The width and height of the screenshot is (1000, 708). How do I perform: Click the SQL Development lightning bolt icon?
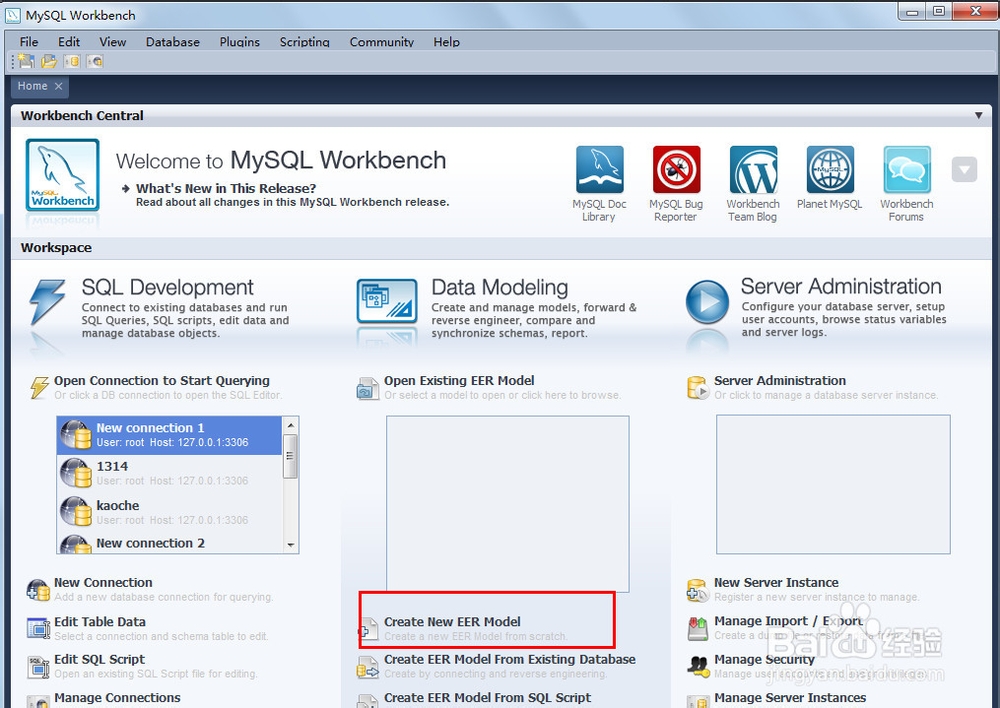(47, 302)
